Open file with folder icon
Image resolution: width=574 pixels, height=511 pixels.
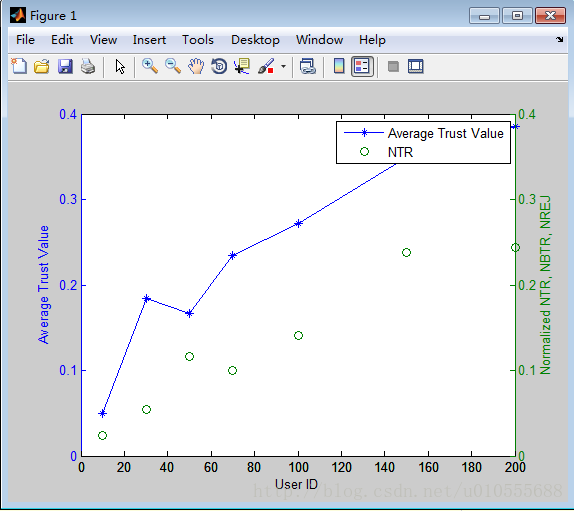click(41, 67)
